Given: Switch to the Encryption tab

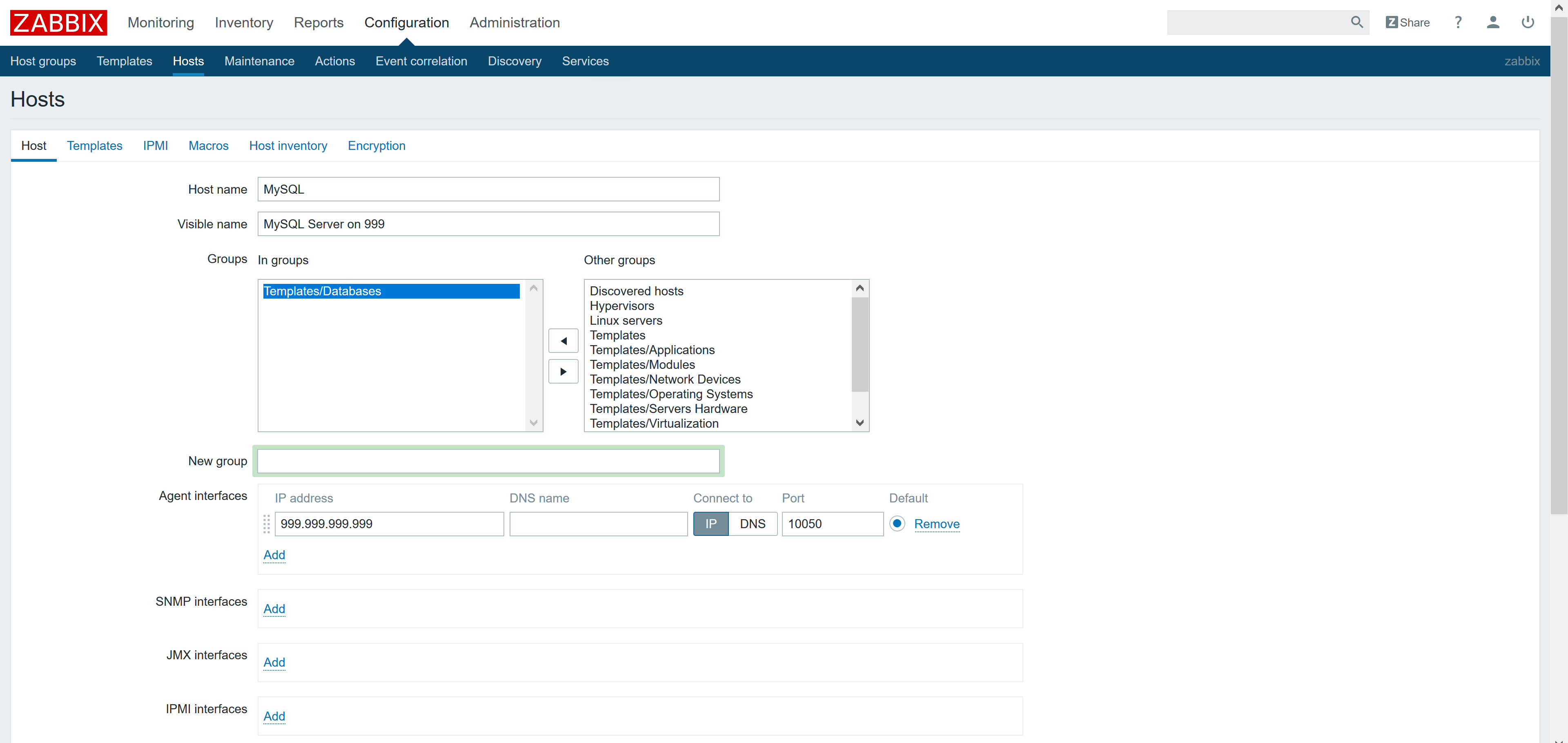Looking at the screenshot, I should [376, 145].
